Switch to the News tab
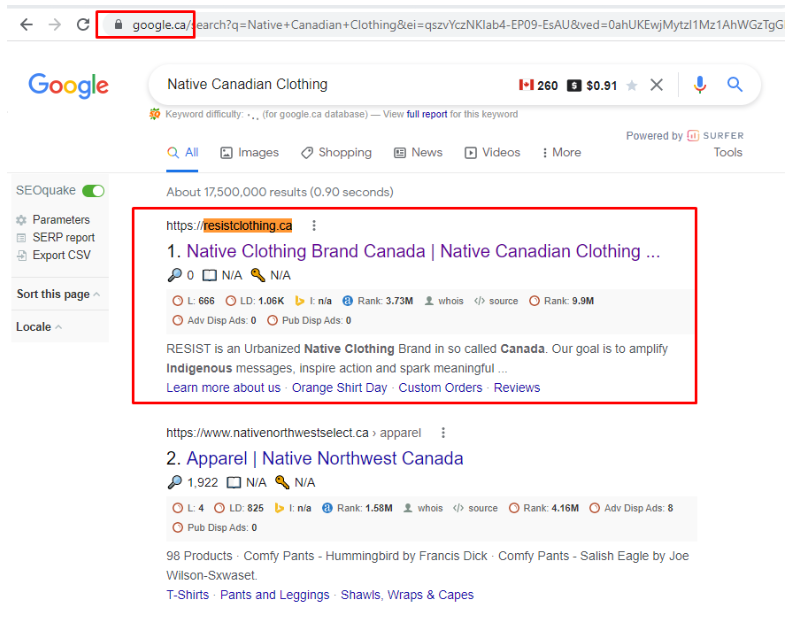 (x=418, y=152)
